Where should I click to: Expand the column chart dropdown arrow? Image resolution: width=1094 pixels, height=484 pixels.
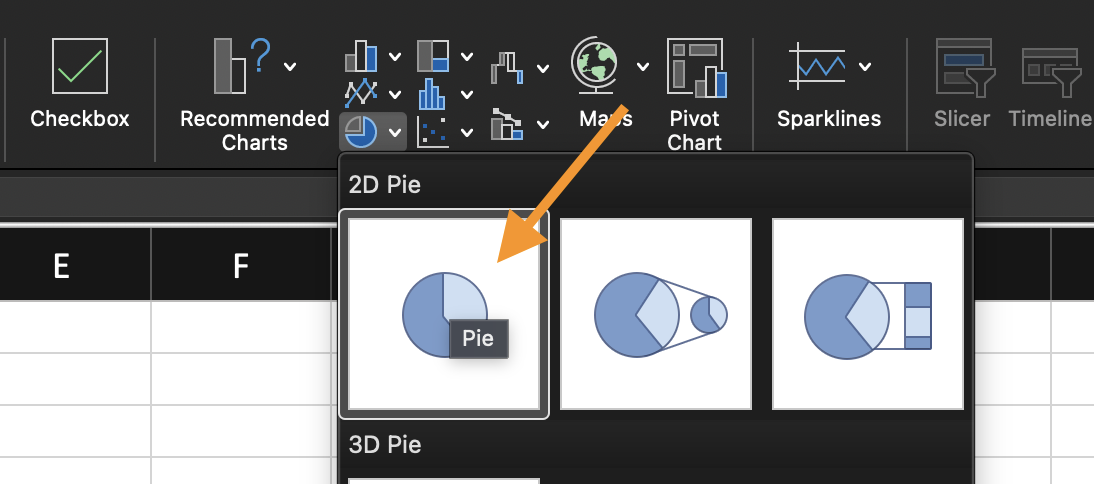coord(395,57)
